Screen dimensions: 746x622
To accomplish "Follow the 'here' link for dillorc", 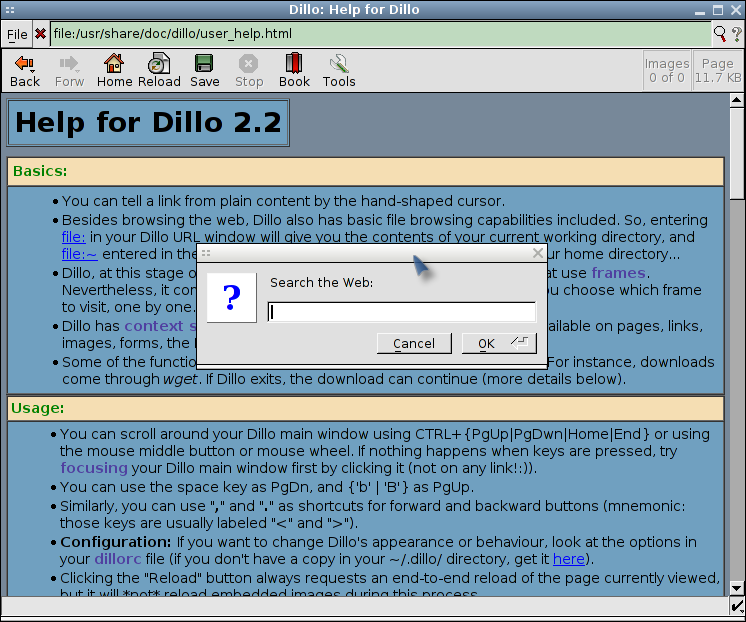I will 569,559.
